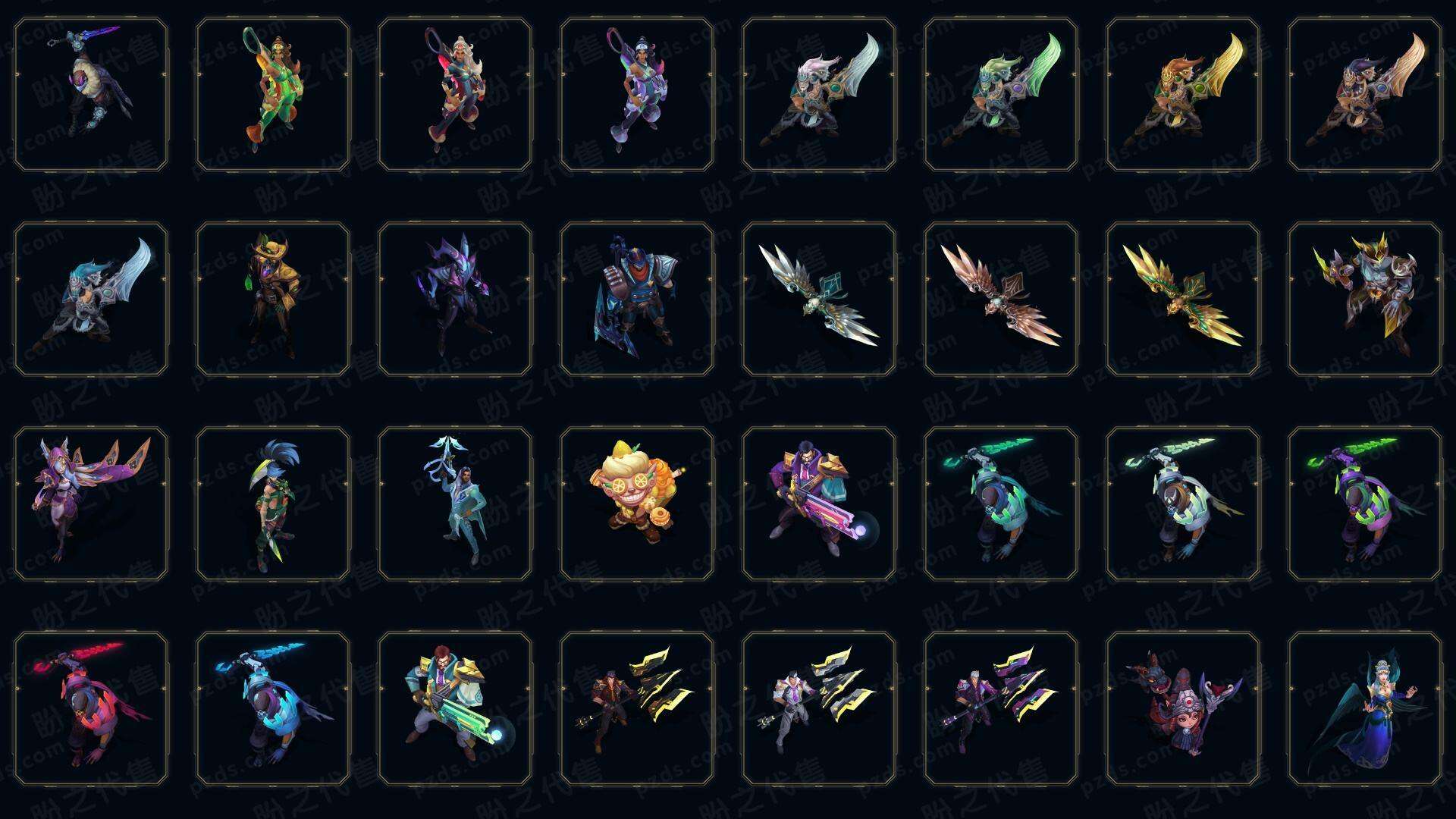Pick the swordswoman with bright green blade

click(x=1001, y=95)
